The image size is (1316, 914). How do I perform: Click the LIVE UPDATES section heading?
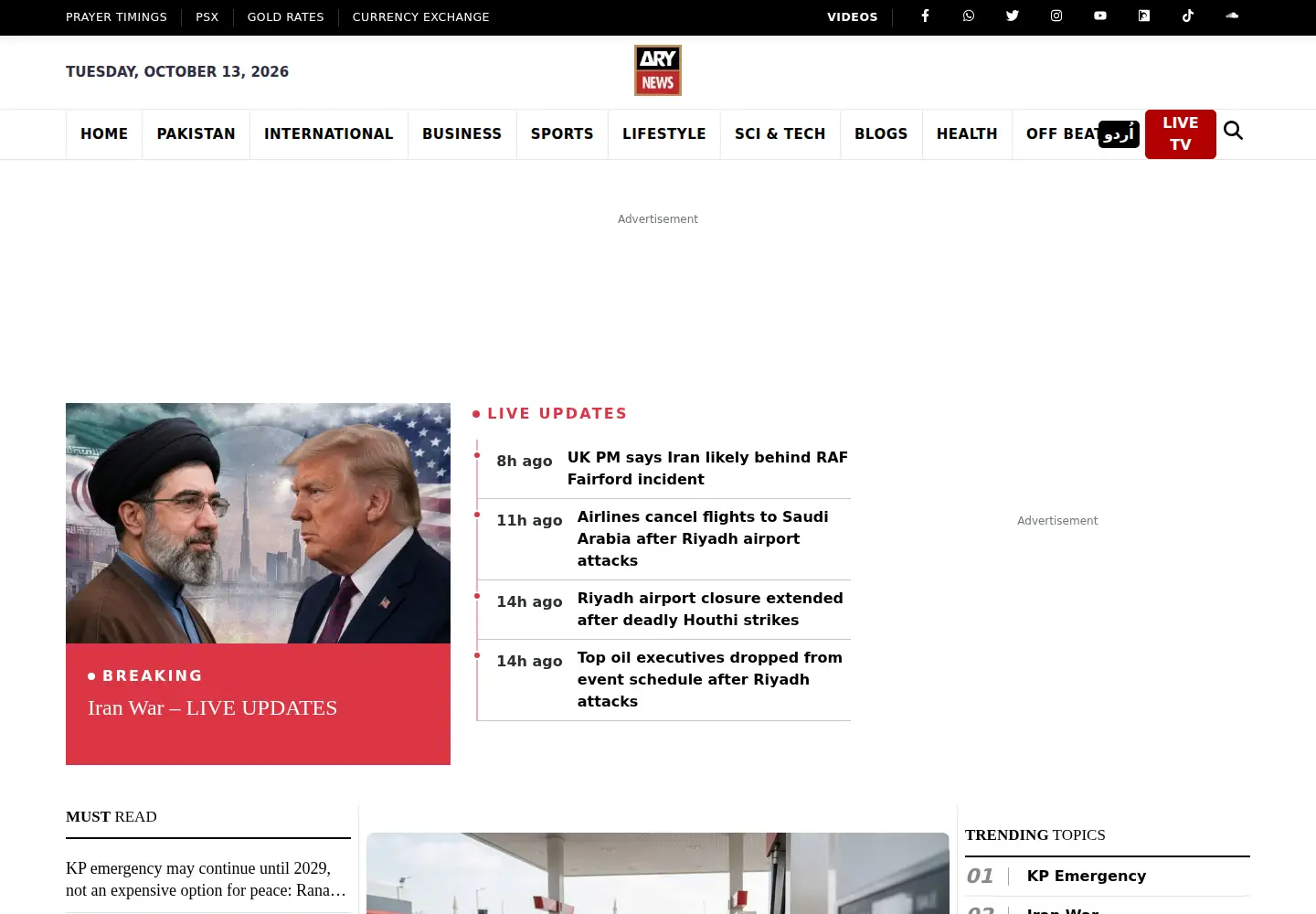[x=557, y=413]
